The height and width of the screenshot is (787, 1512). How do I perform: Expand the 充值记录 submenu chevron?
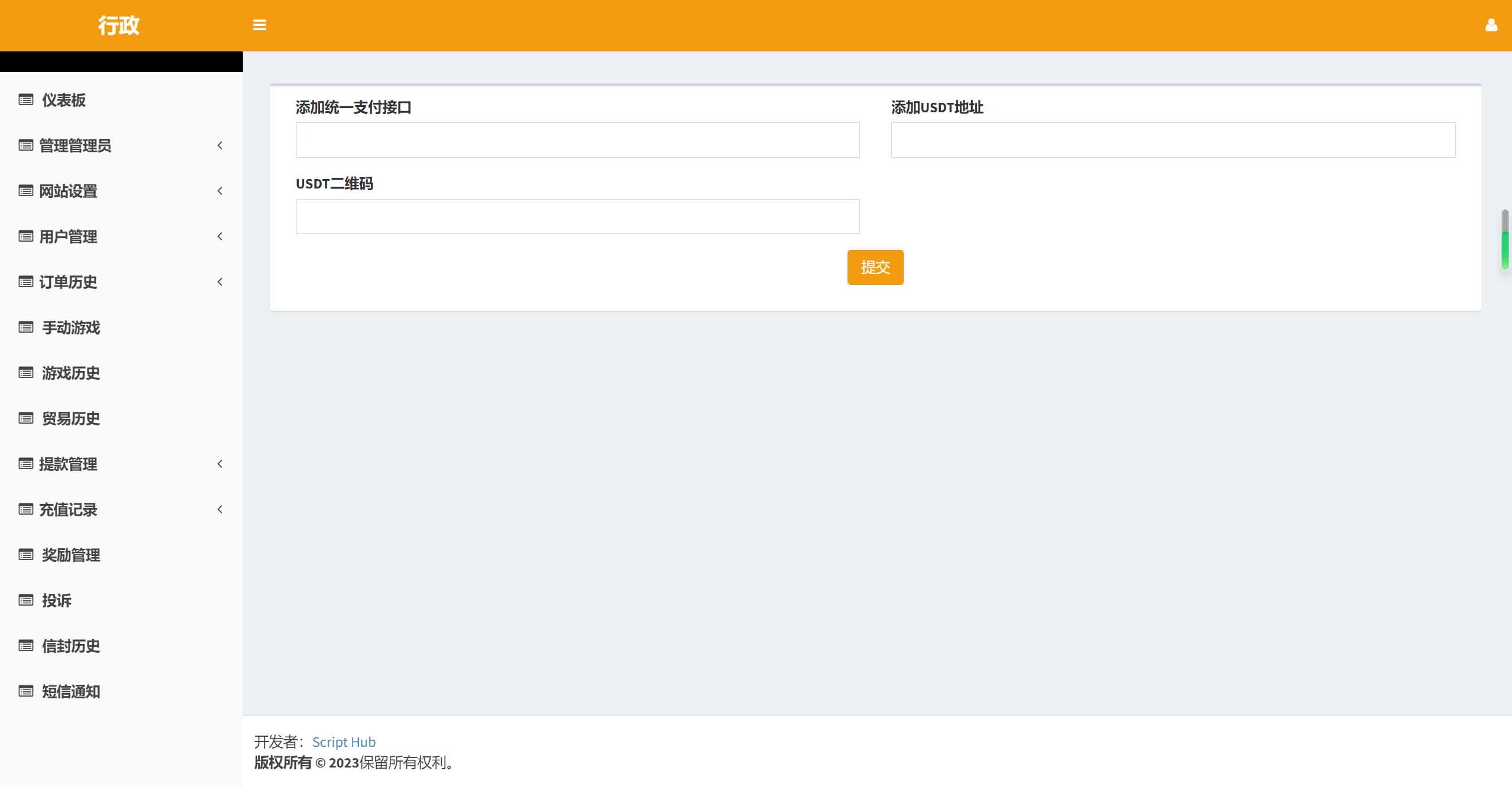[220, 509]
